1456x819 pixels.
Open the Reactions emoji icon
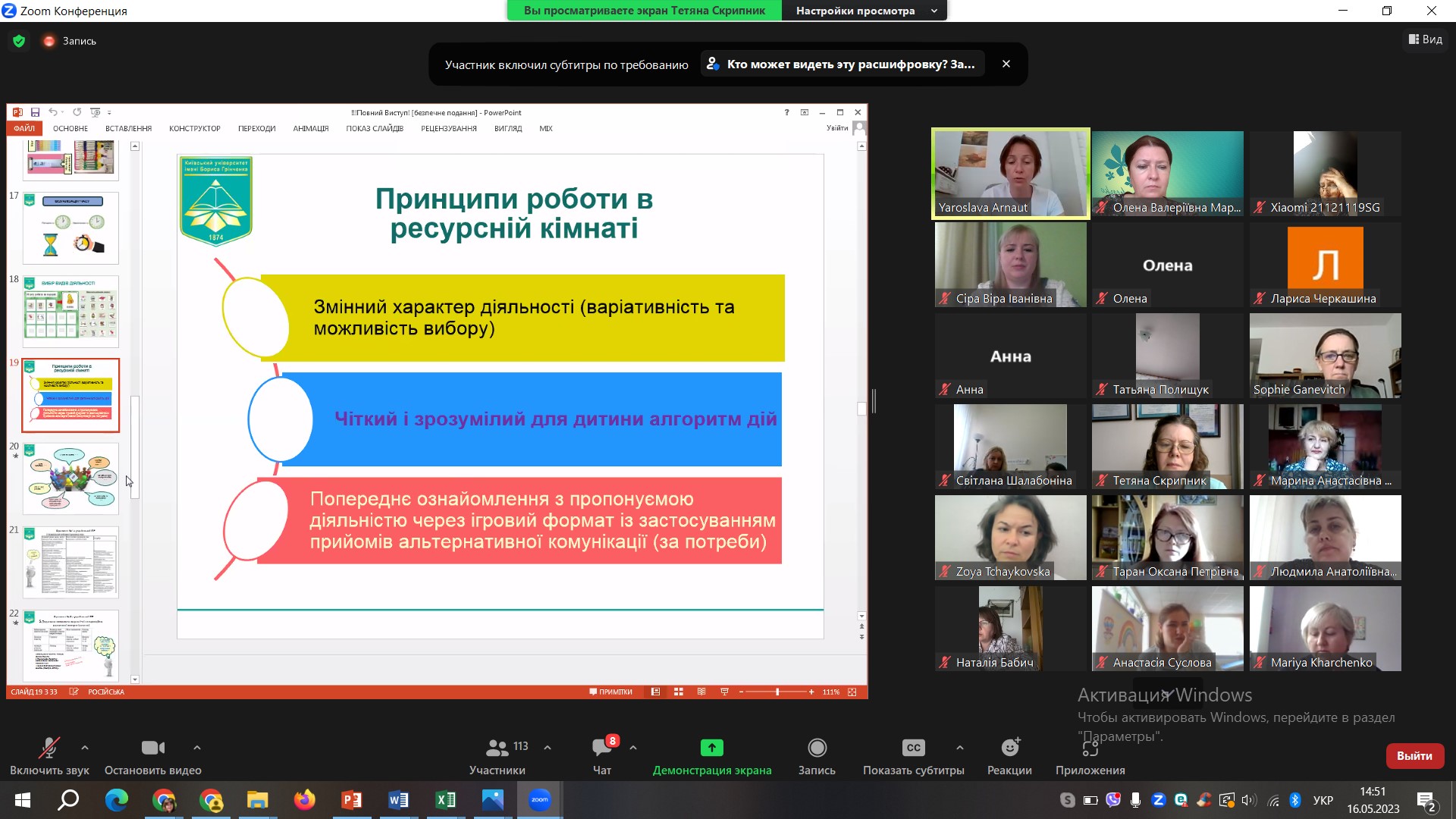point(1009,748)
